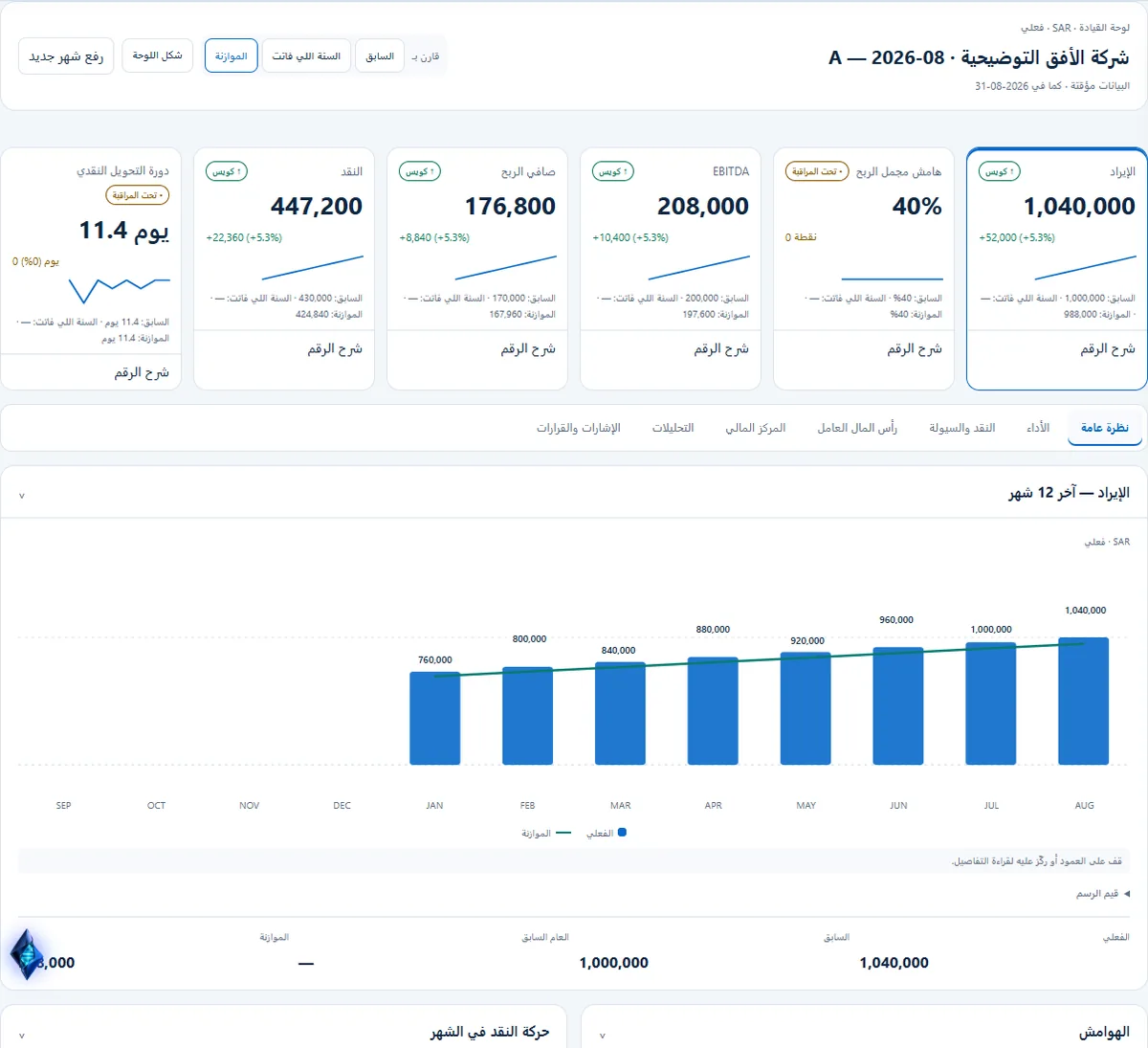Expand the قيم الرسم disclosure
Image resolution: width=1148 pixels, height=1048 pixels.
point(1103,893)
